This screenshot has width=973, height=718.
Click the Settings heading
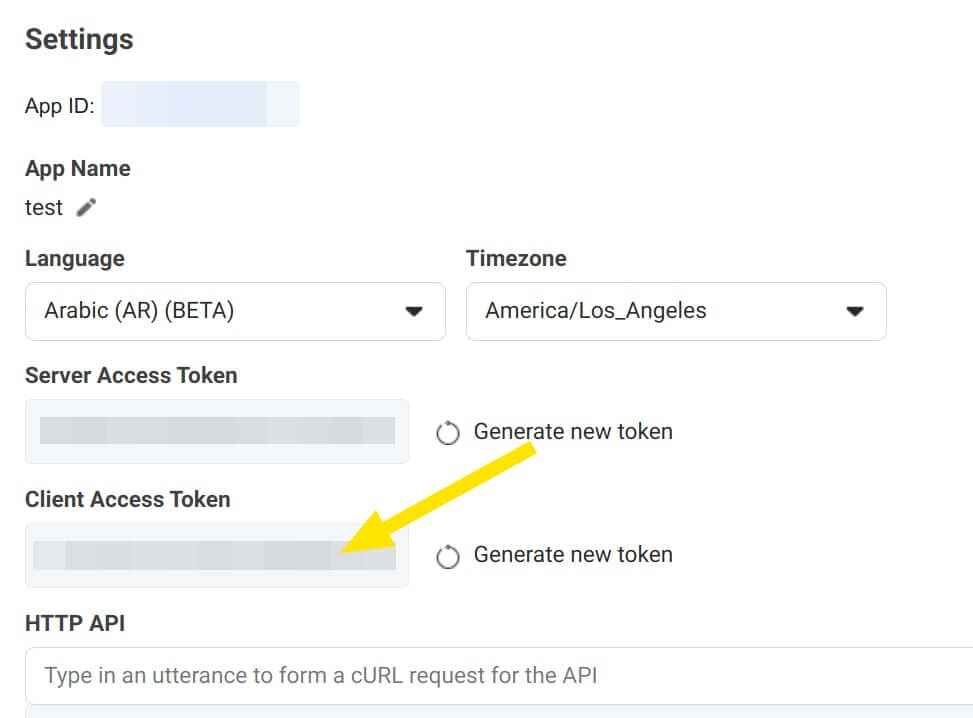[x=79, y=39]
